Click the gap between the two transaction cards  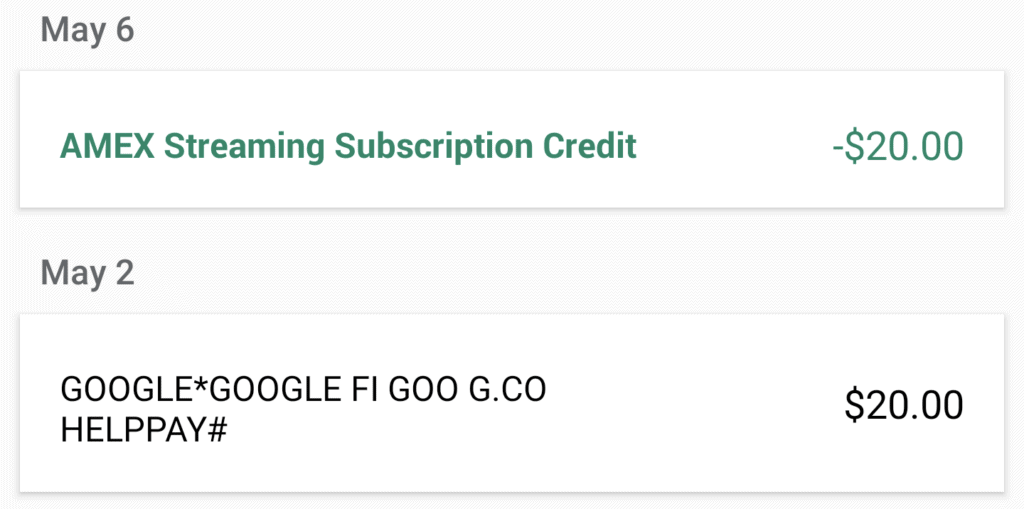tap(512, 229)
